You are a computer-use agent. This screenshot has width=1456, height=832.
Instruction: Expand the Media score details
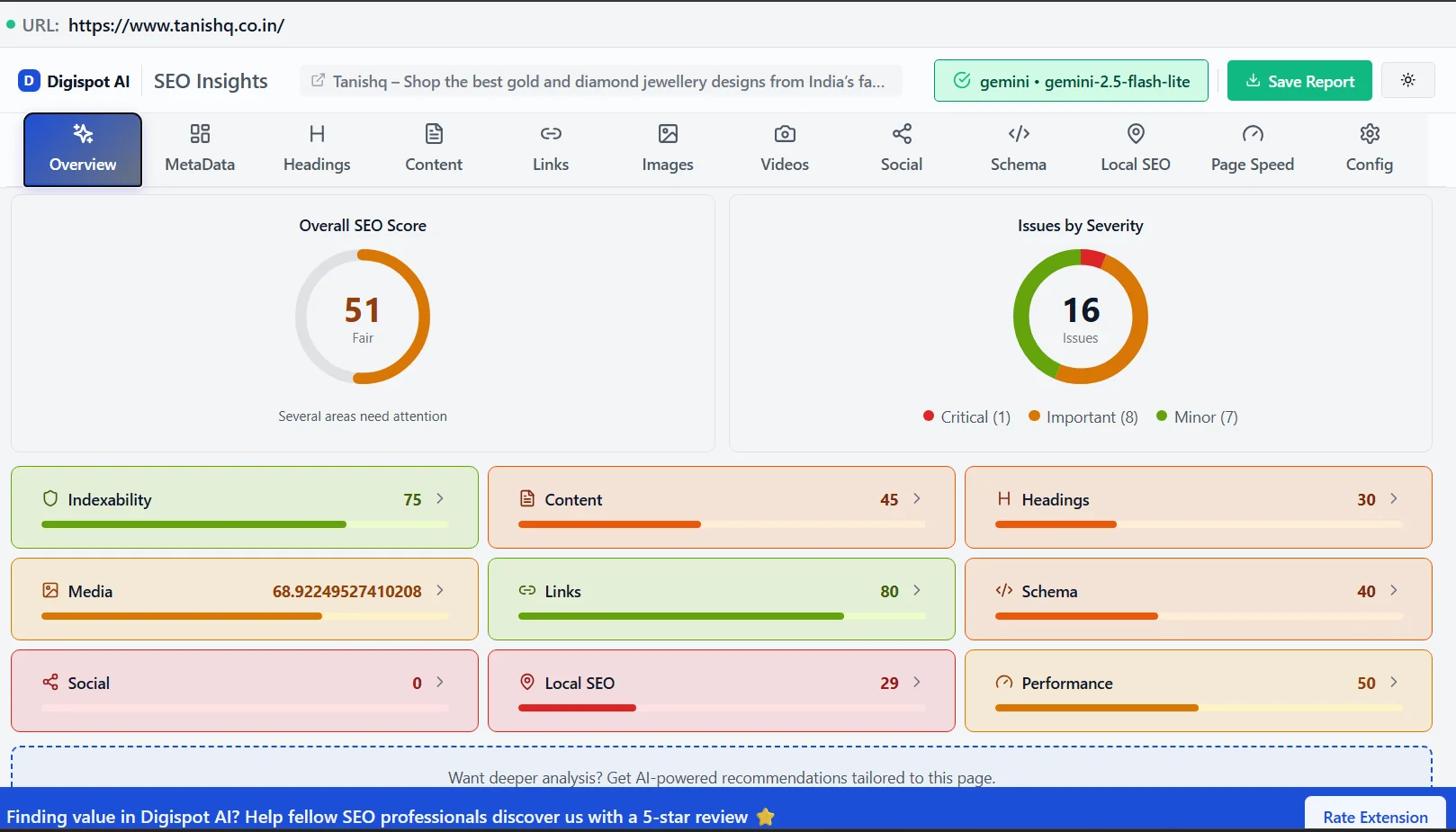(x=440, y=591)
